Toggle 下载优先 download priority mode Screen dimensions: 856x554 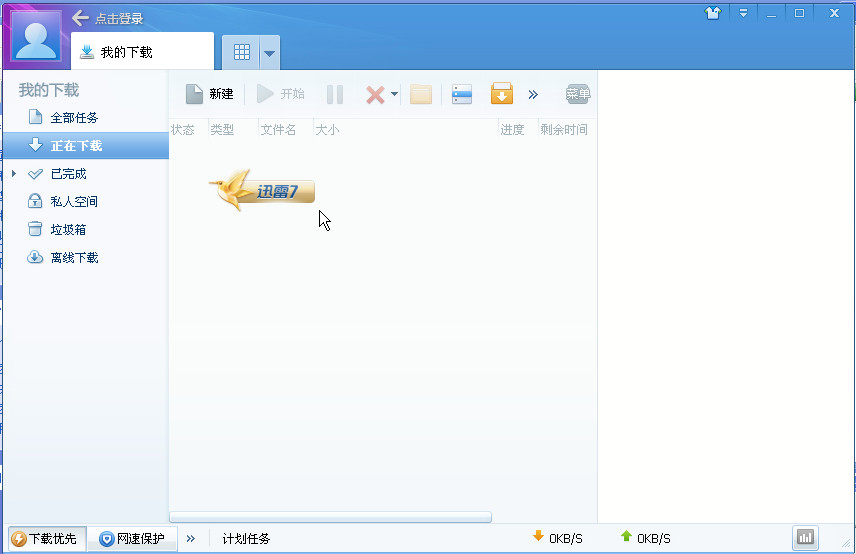[47, 539]
